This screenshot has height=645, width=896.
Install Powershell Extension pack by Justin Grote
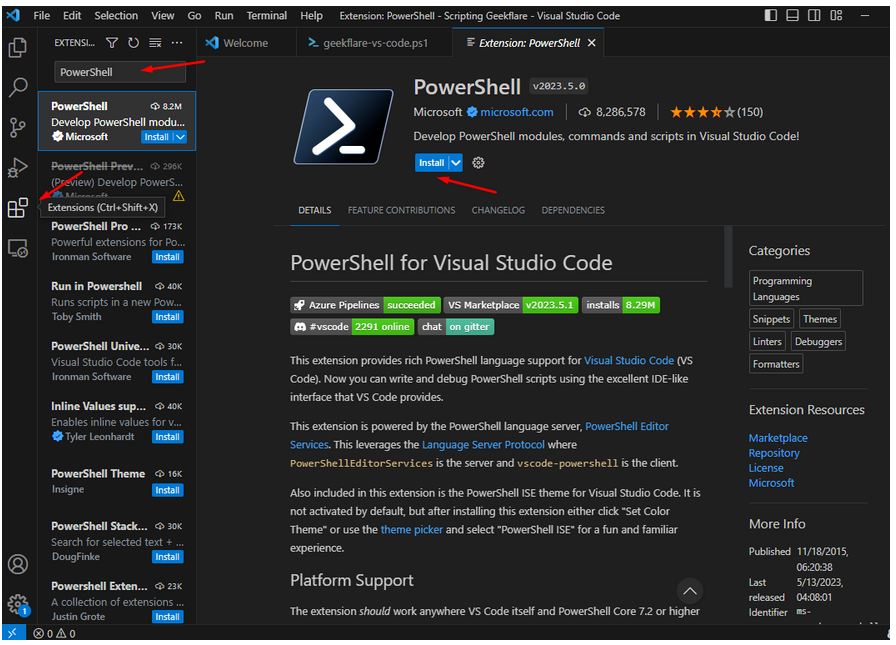pos(167,617)
